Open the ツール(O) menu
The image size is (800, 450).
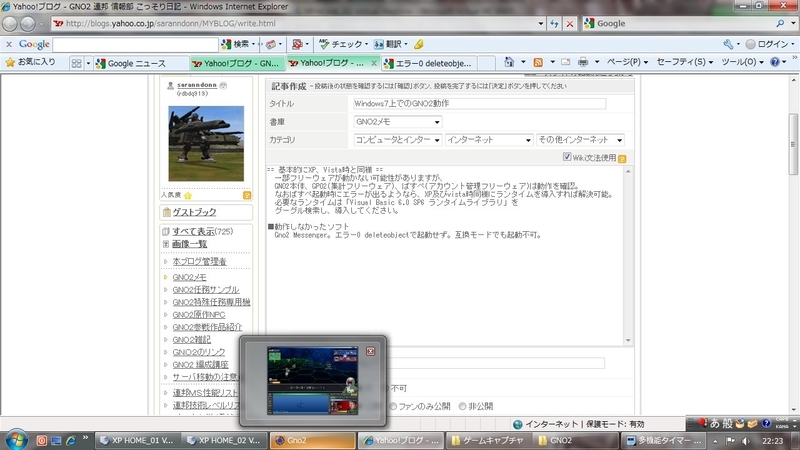[x=742, y=62]
